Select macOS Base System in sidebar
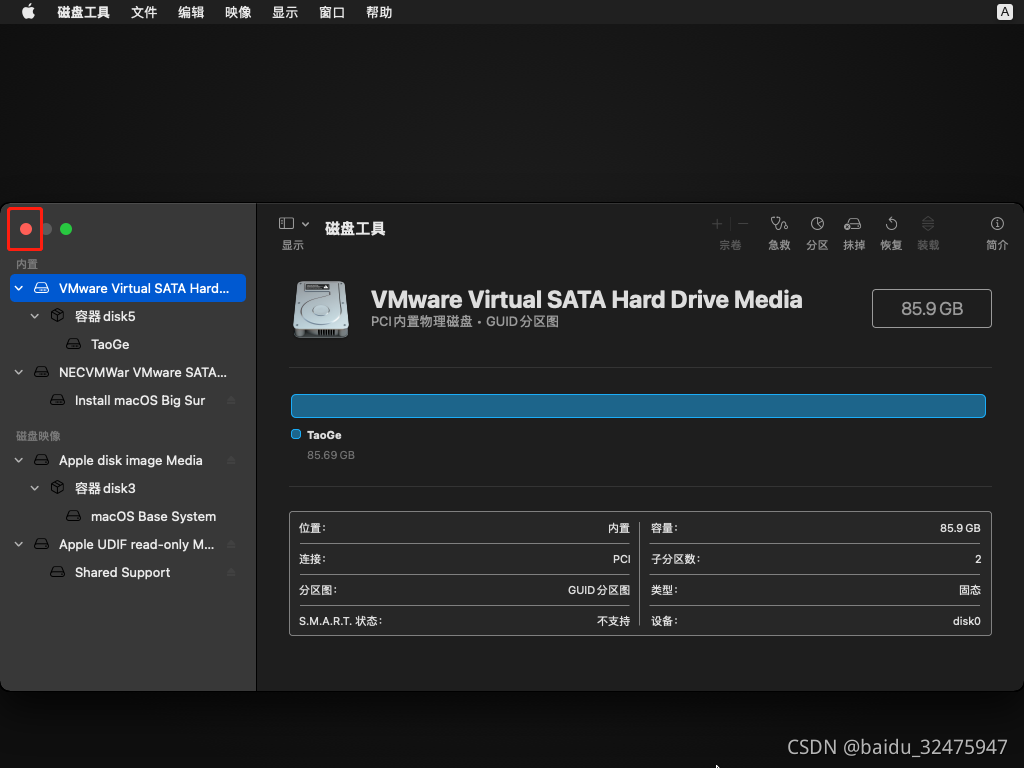The width and height of the screenshot is (1024, 768). tap(153, 516)
